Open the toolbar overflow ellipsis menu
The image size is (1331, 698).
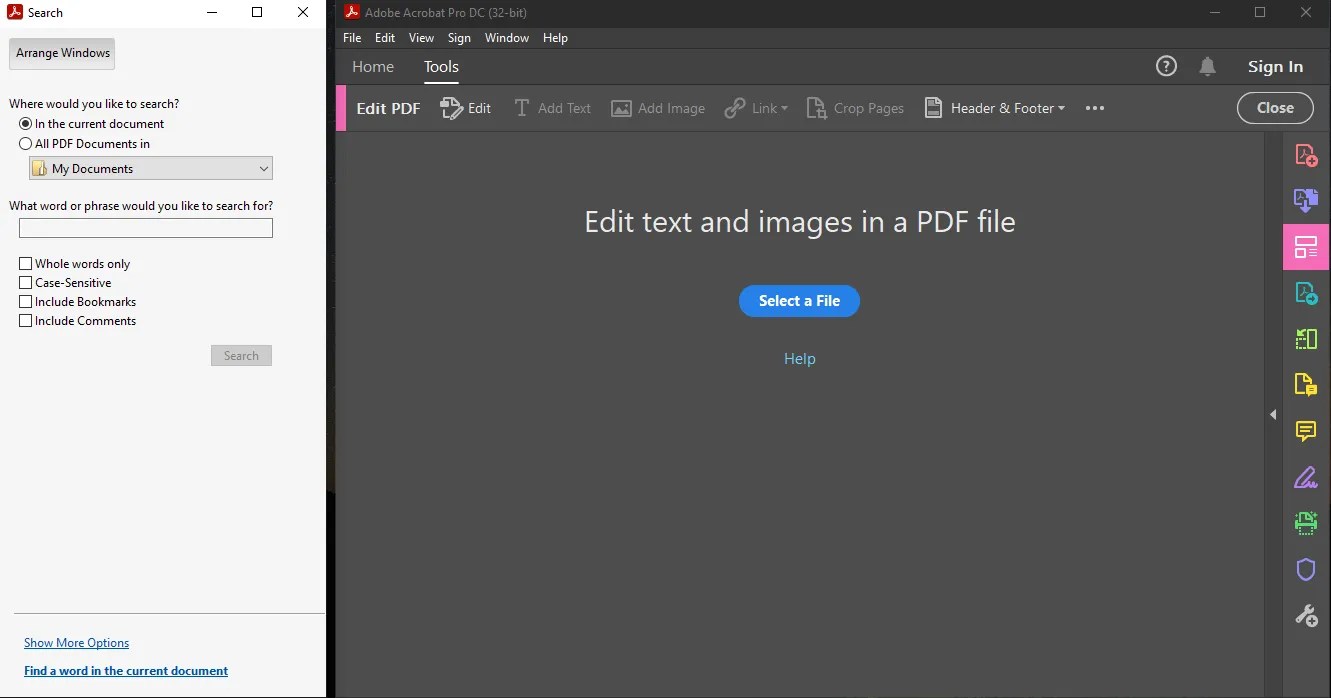[x=1094, y=108]
